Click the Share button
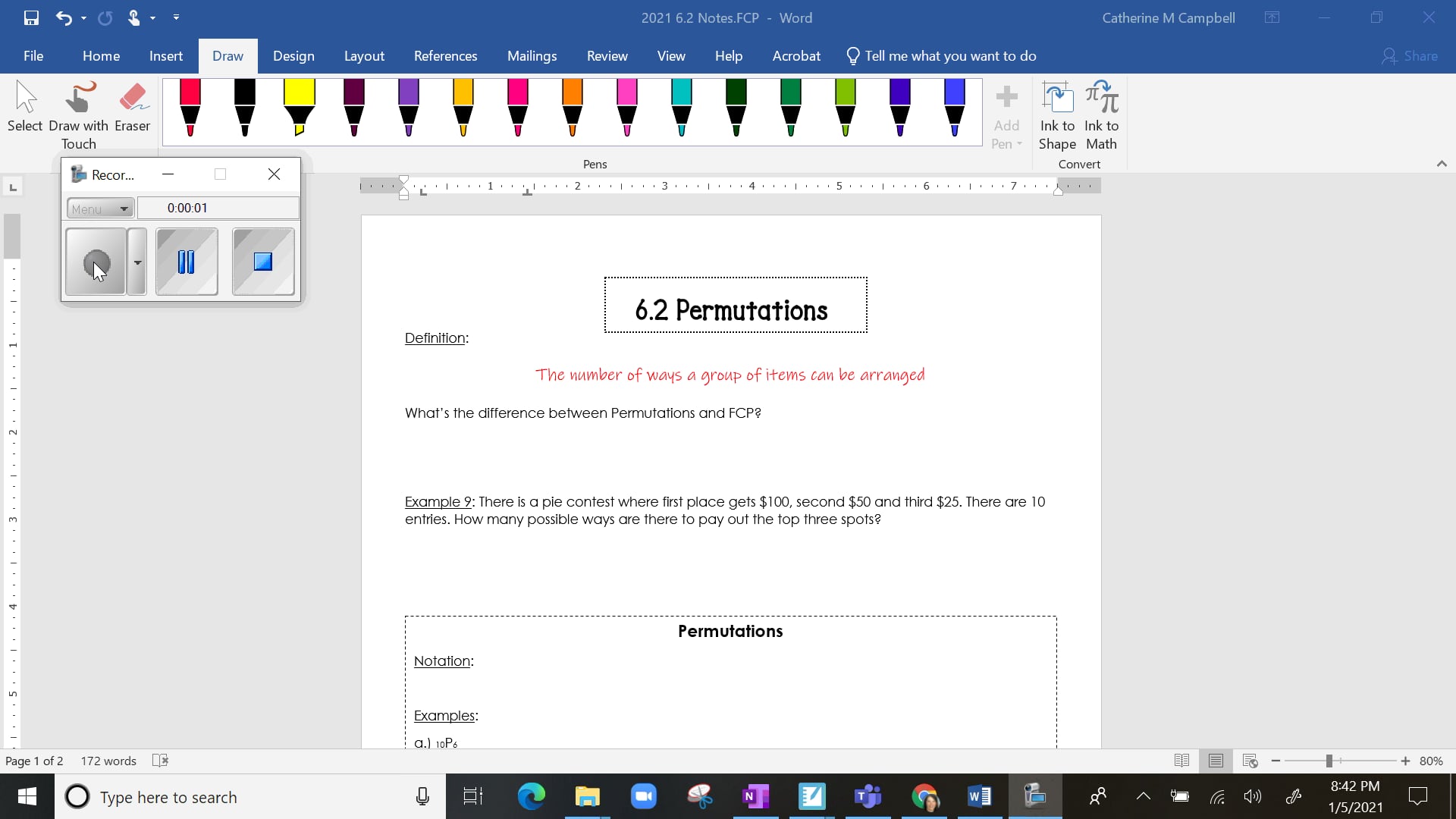 pyautogui.click(x=1411, y=55)
